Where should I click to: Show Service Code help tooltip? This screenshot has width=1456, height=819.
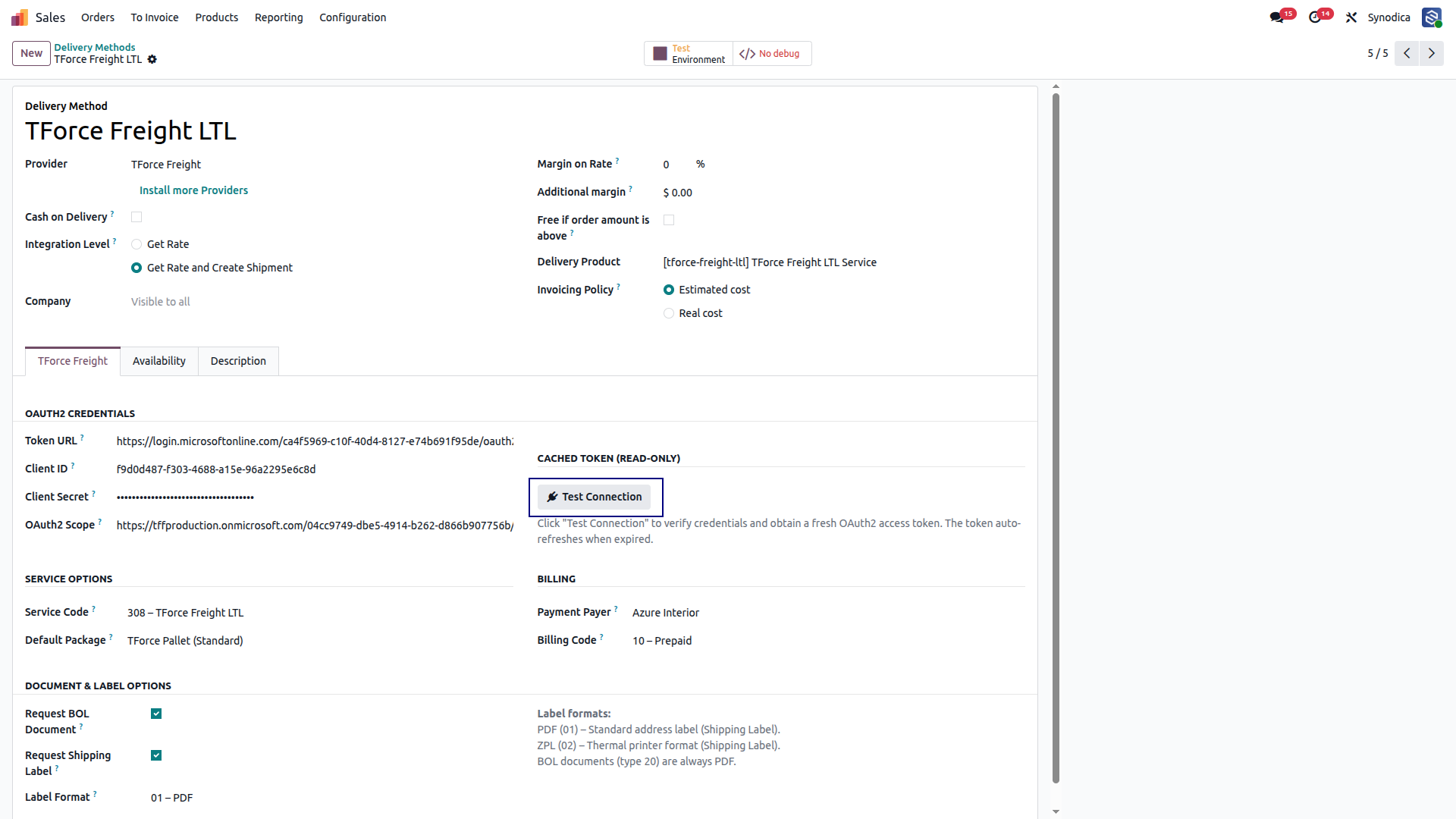tap(94, 608)
